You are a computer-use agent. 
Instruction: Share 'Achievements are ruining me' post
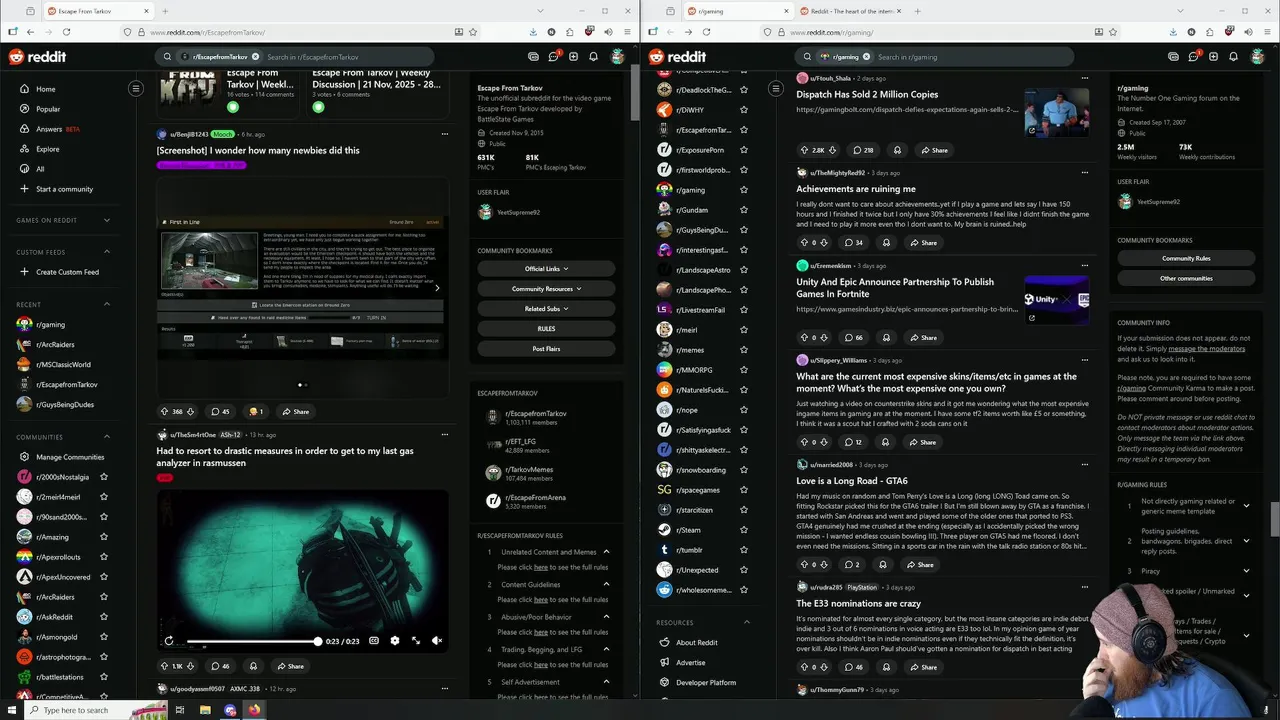click(923, 242)
